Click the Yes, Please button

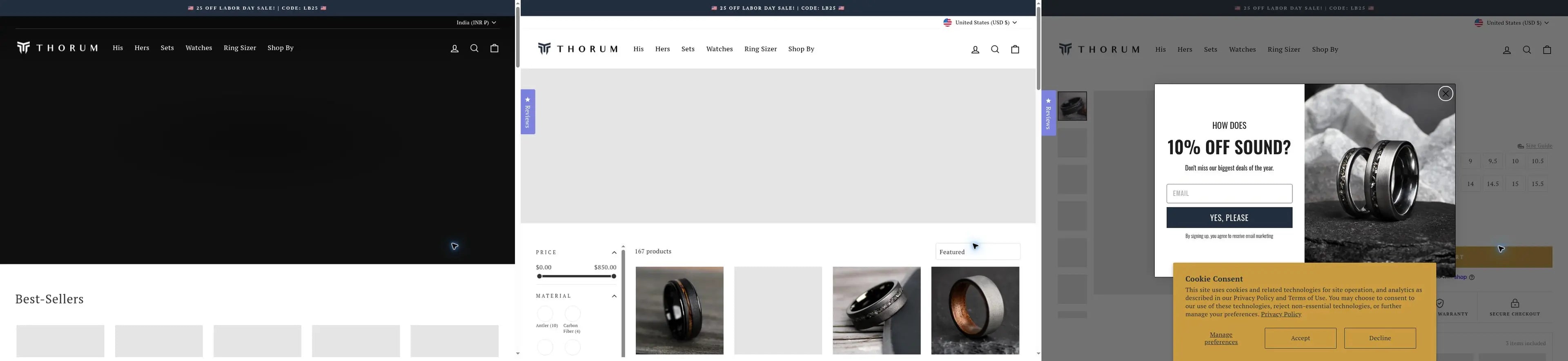pos(1229,217)
